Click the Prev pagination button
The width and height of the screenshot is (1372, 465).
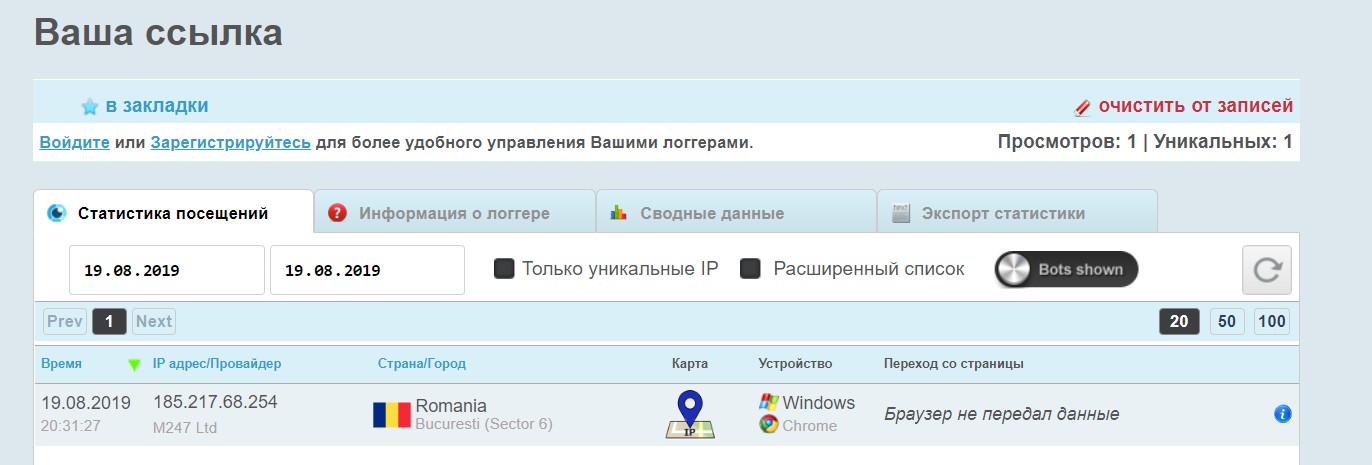(65, 321)
